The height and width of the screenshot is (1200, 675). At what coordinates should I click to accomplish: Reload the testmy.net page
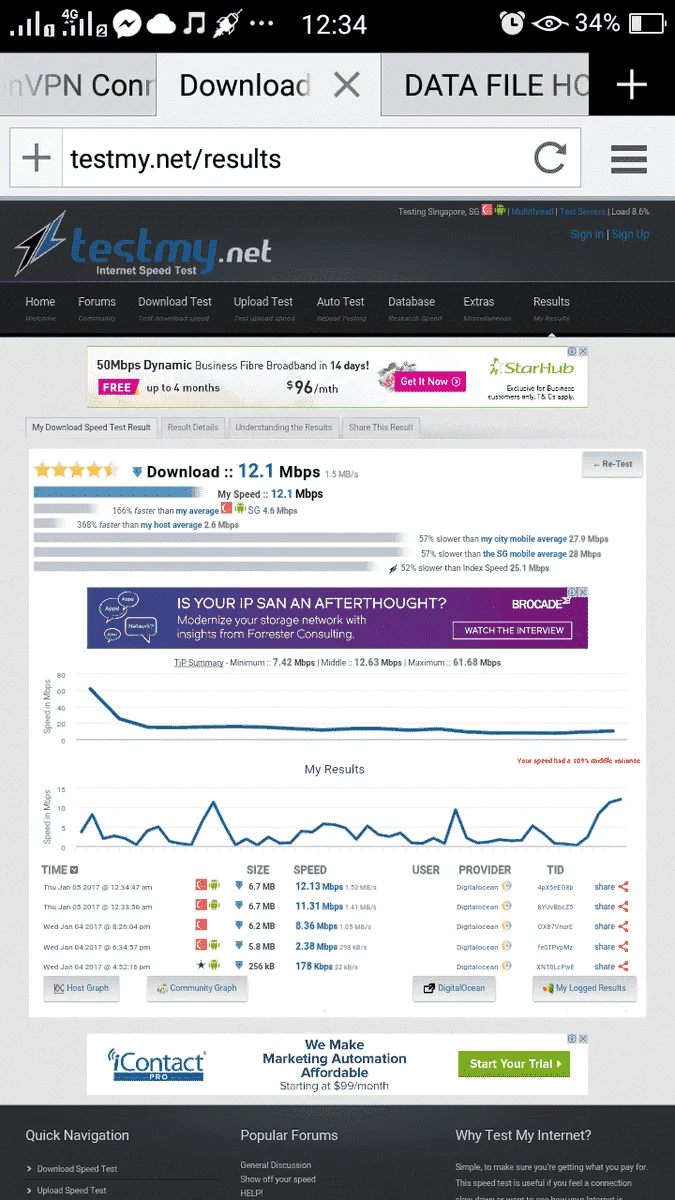[x=550, y=158]
